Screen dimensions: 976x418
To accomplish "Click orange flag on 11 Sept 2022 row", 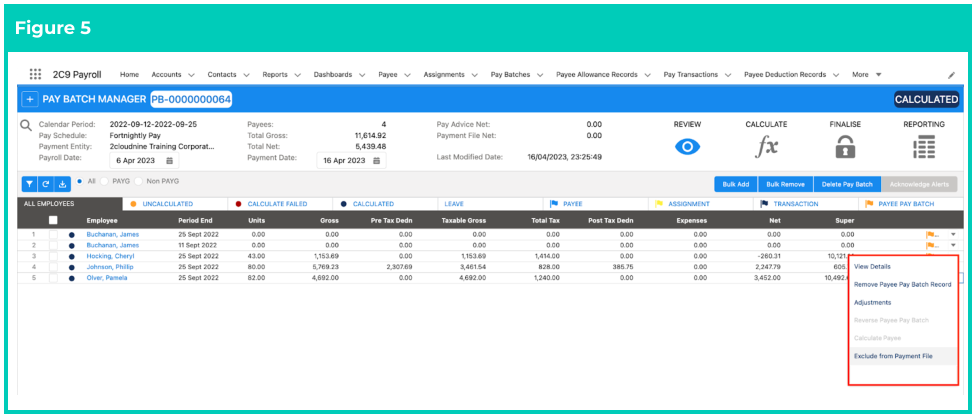I will point(931,245).
